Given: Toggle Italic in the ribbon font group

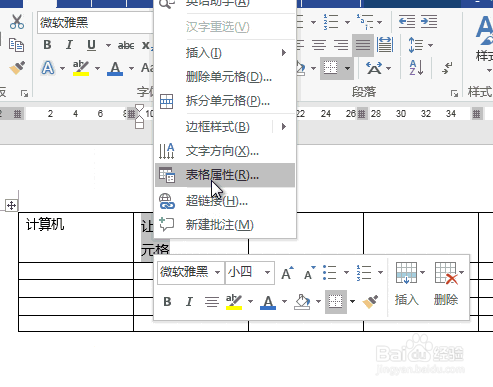Looking at the screenshot, I should pyautogui.click(x=69, y=45).
